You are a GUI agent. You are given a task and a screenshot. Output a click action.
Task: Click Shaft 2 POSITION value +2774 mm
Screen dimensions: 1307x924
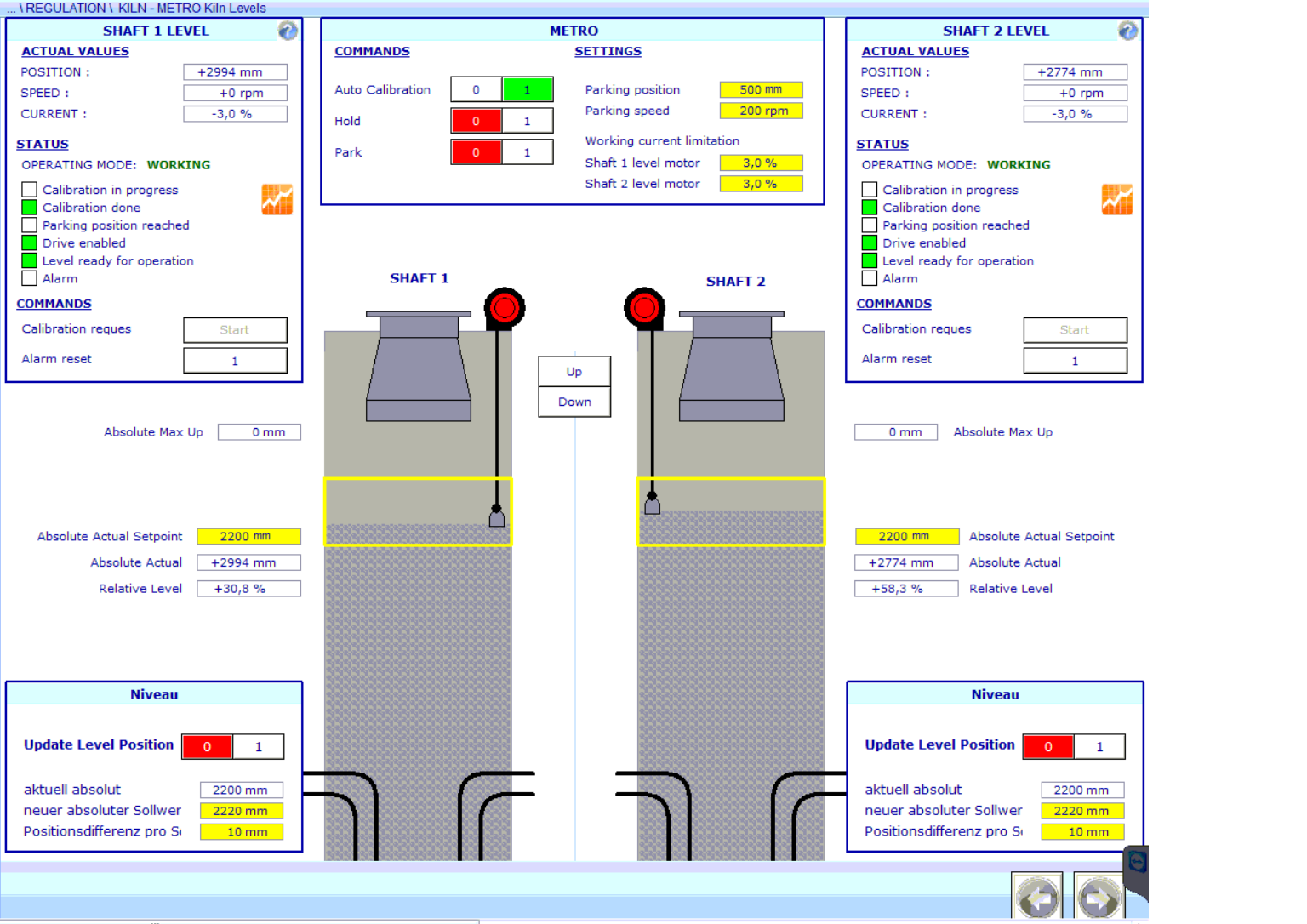coord(1075,72)
